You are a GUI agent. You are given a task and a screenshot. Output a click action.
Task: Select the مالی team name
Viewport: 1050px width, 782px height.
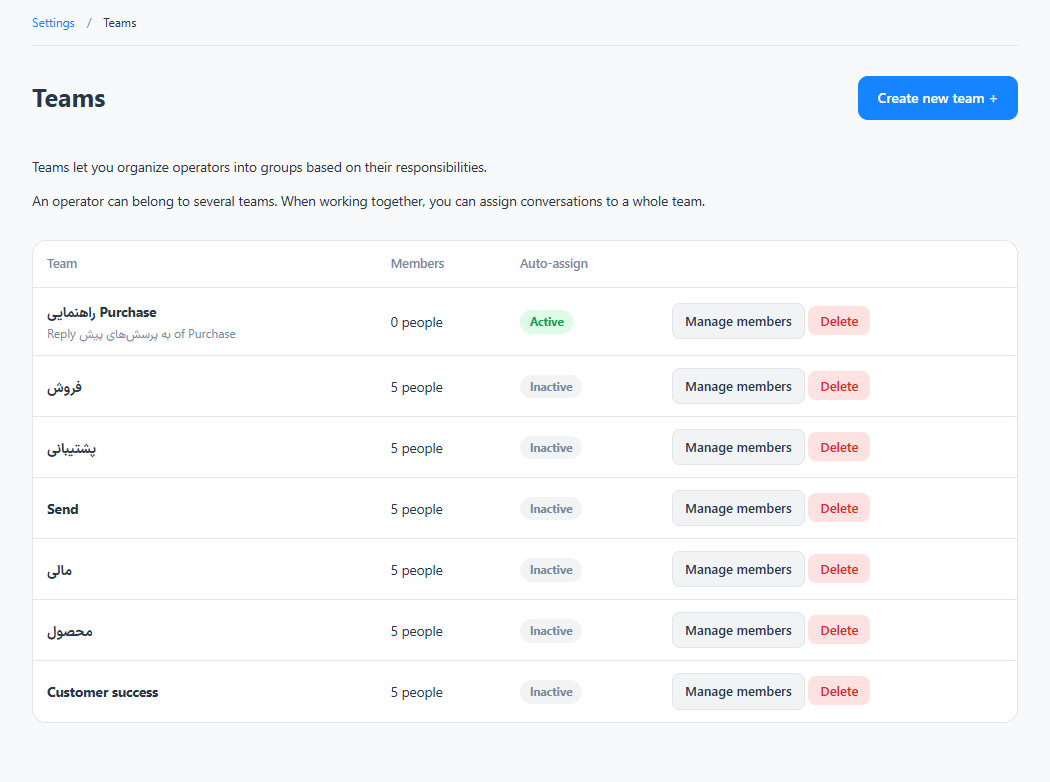tap(60, 570)
